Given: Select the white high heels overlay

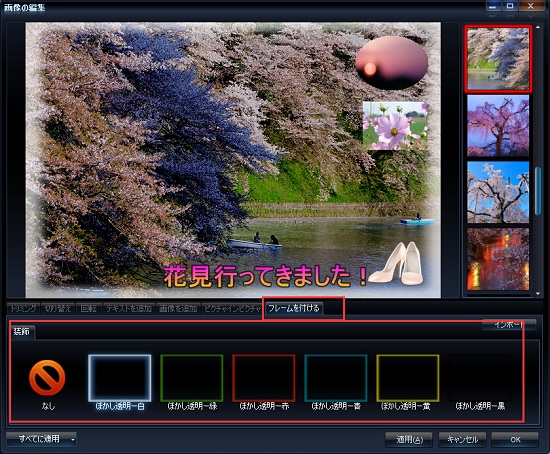Looking at the screenshot, I should click(x=396, y=263).
